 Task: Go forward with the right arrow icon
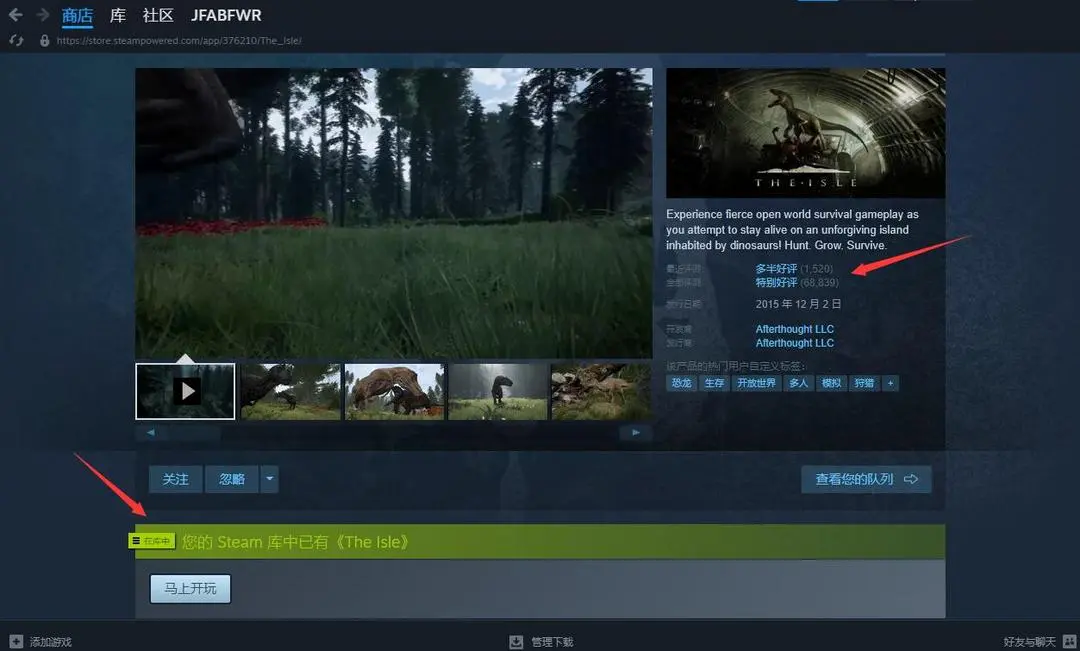point(43,14)
